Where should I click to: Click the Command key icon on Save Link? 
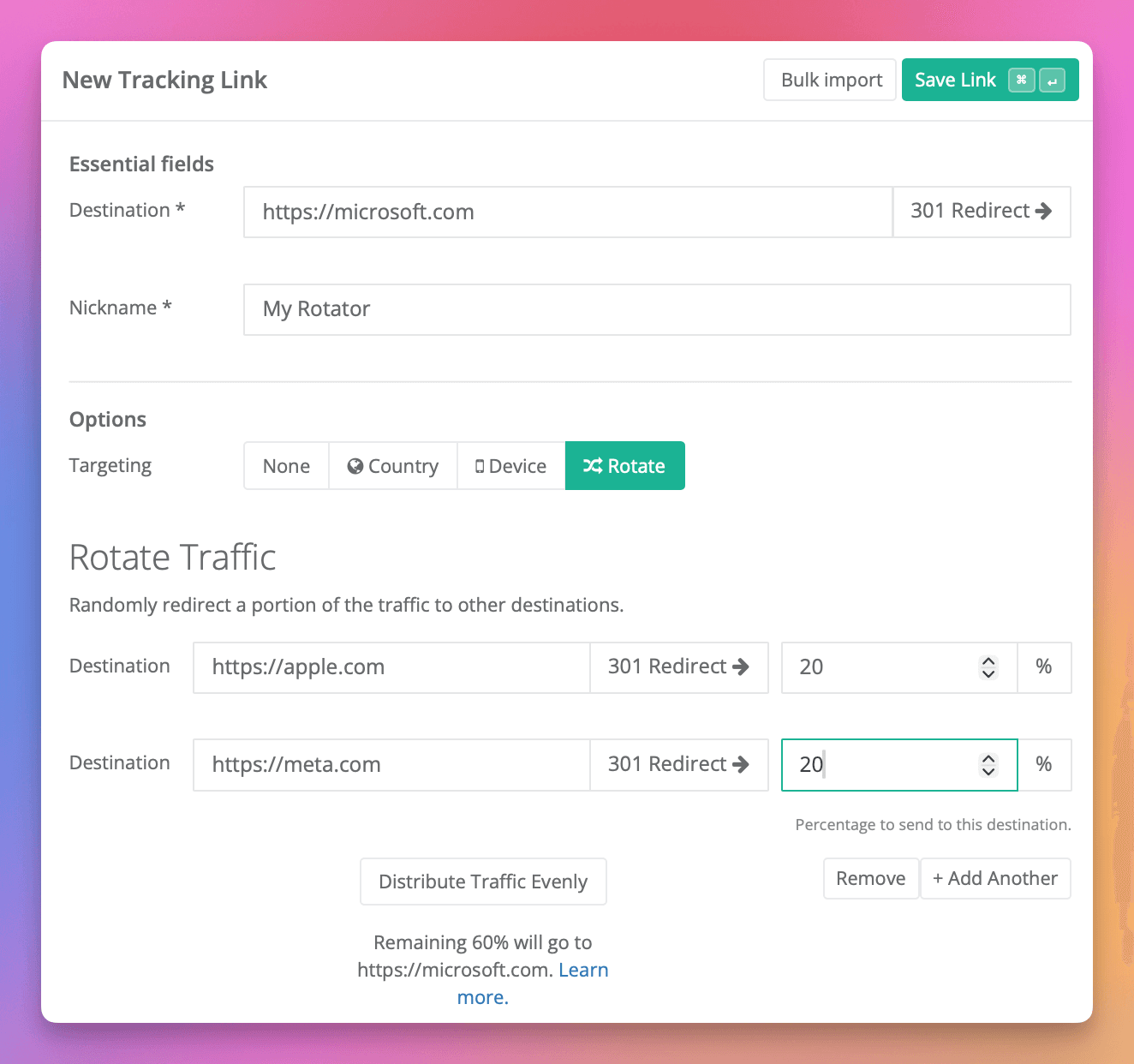[x=1021, y=81]
